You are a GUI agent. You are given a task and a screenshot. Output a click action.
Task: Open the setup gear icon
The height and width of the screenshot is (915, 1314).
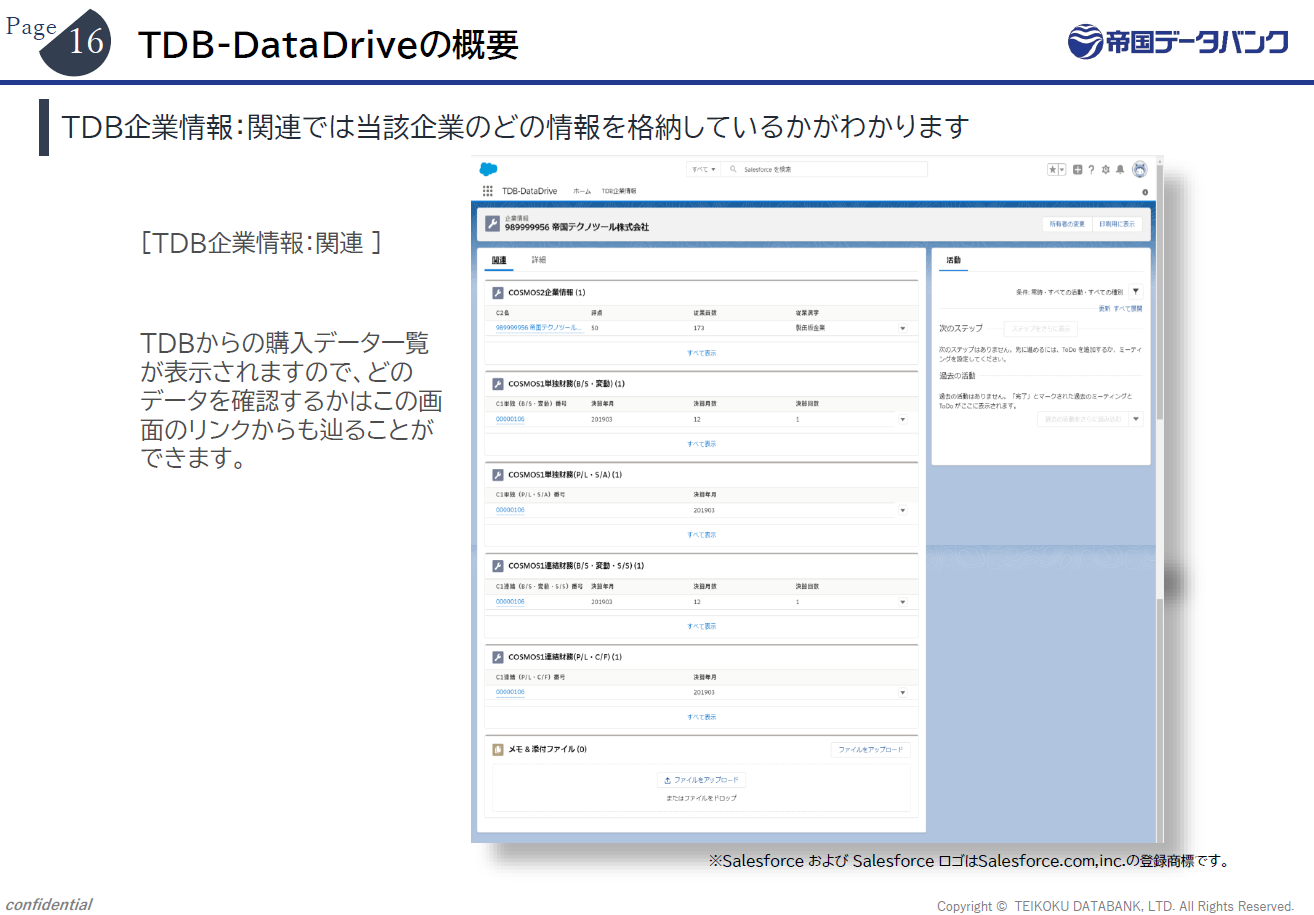coord(1106,169)
